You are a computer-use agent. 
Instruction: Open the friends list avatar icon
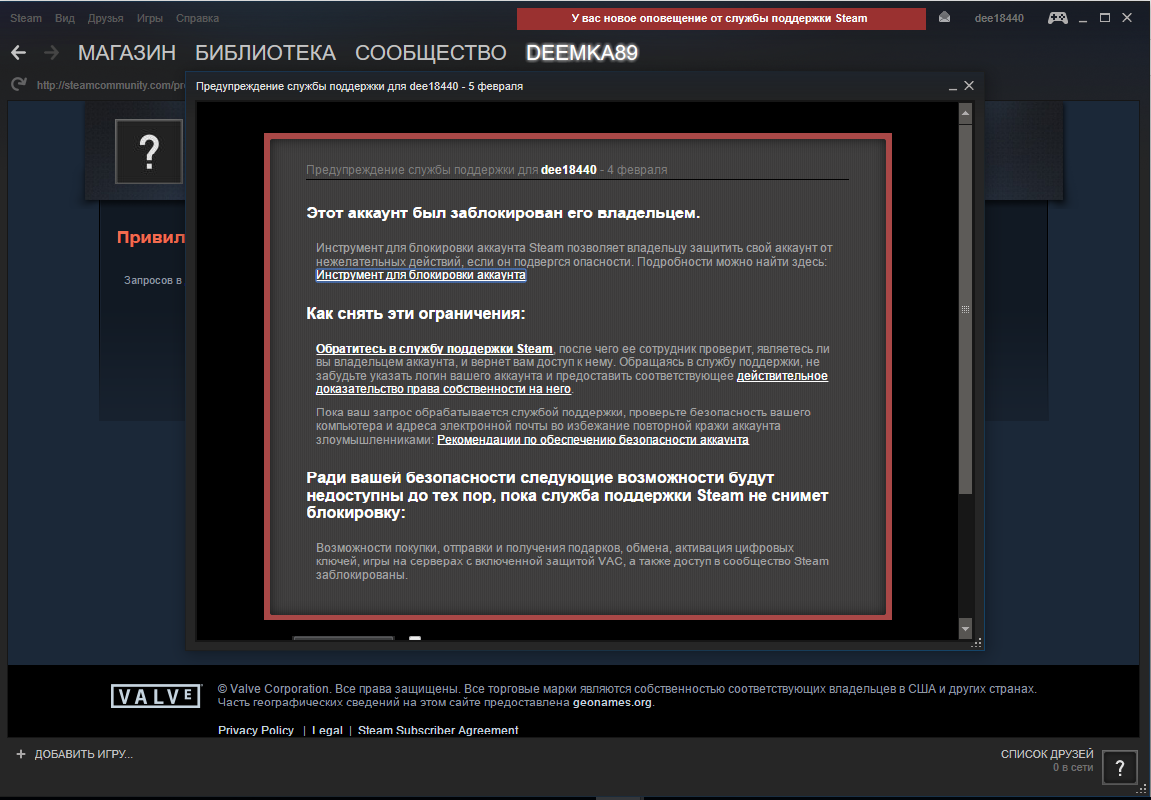coord(1119,768)
